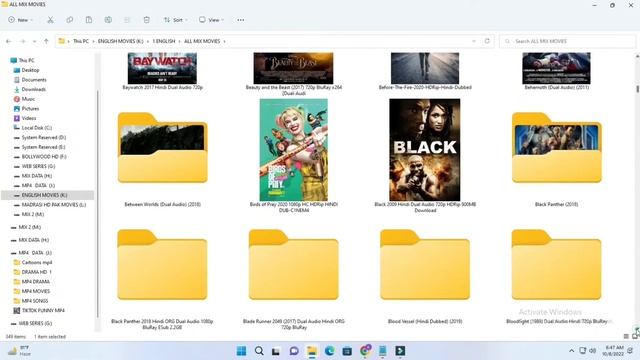Screen dimensions: 640x360
Task: Open Task View on the taskbar
Action: pos(276,351)
